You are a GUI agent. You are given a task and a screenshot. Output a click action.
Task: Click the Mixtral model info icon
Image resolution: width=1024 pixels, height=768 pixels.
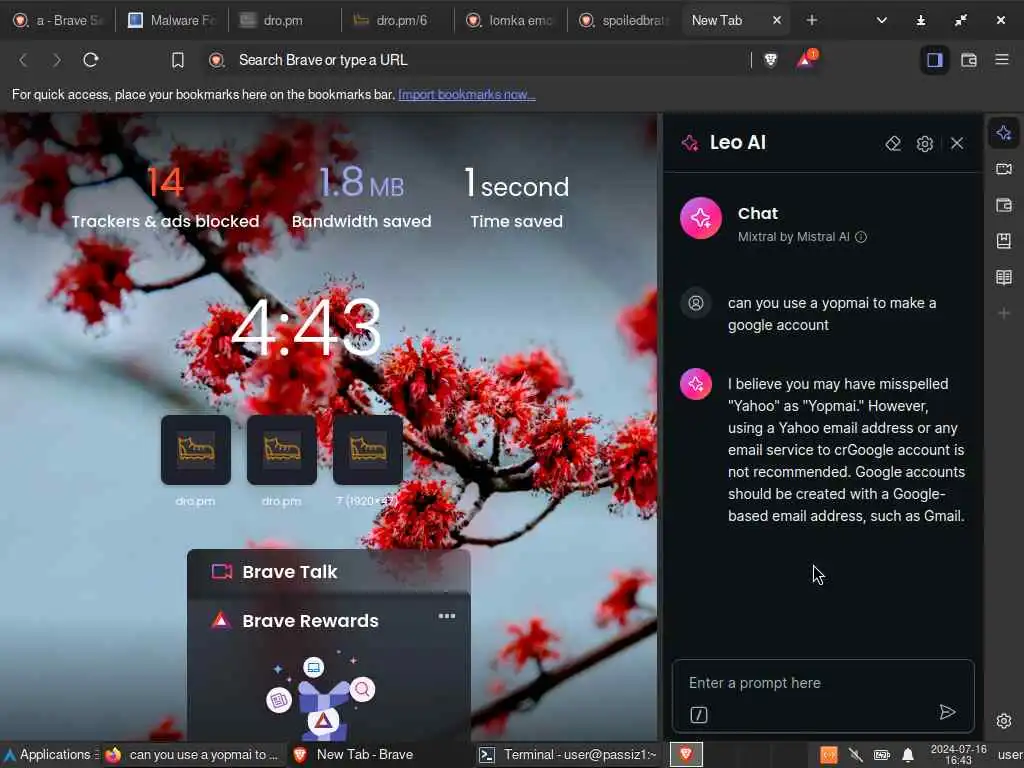click(x=861, y=236)
